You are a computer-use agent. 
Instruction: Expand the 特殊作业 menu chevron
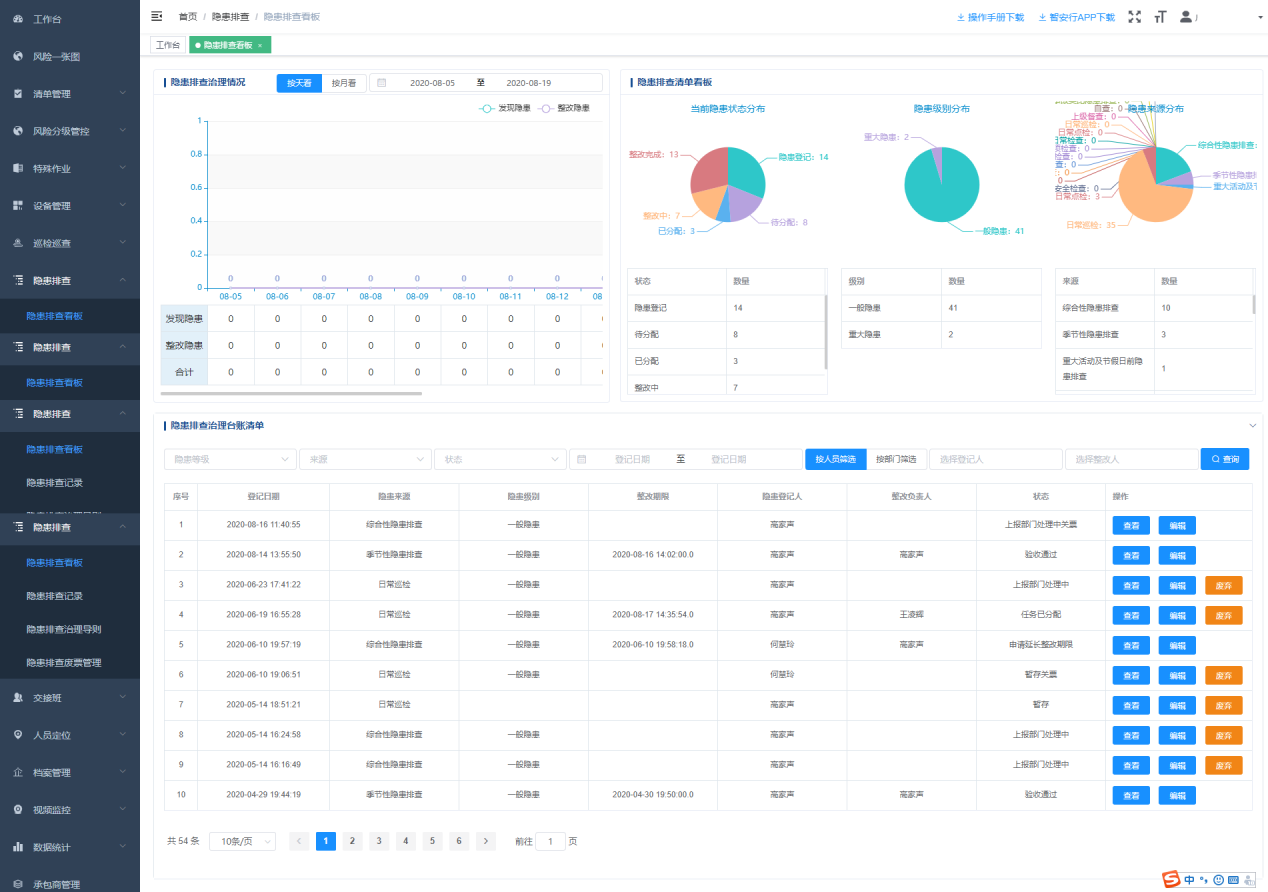[x=122, y=168]
